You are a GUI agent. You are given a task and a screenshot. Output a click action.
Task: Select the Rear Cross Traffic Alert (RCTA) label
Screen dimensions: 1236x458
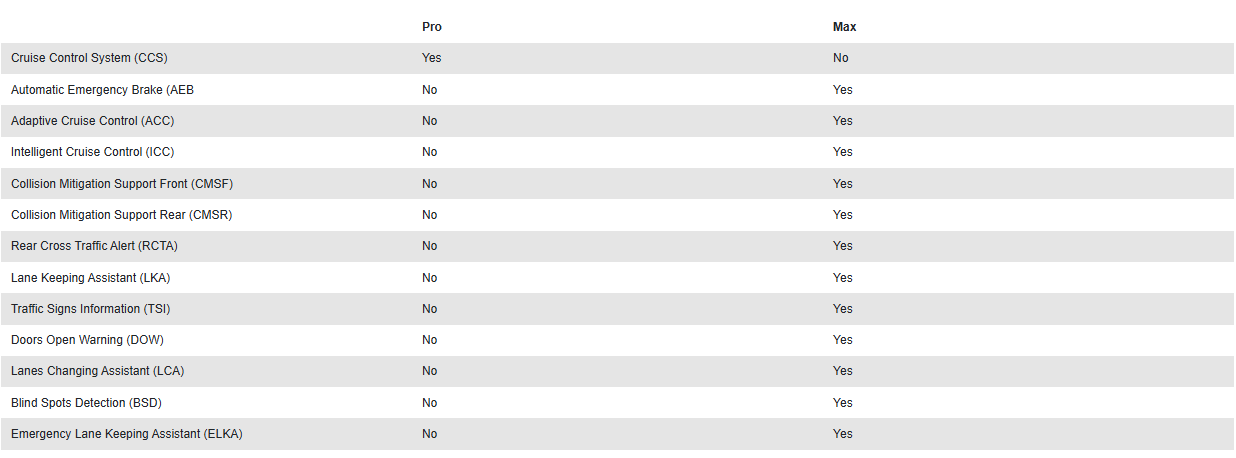pos(94,246)
